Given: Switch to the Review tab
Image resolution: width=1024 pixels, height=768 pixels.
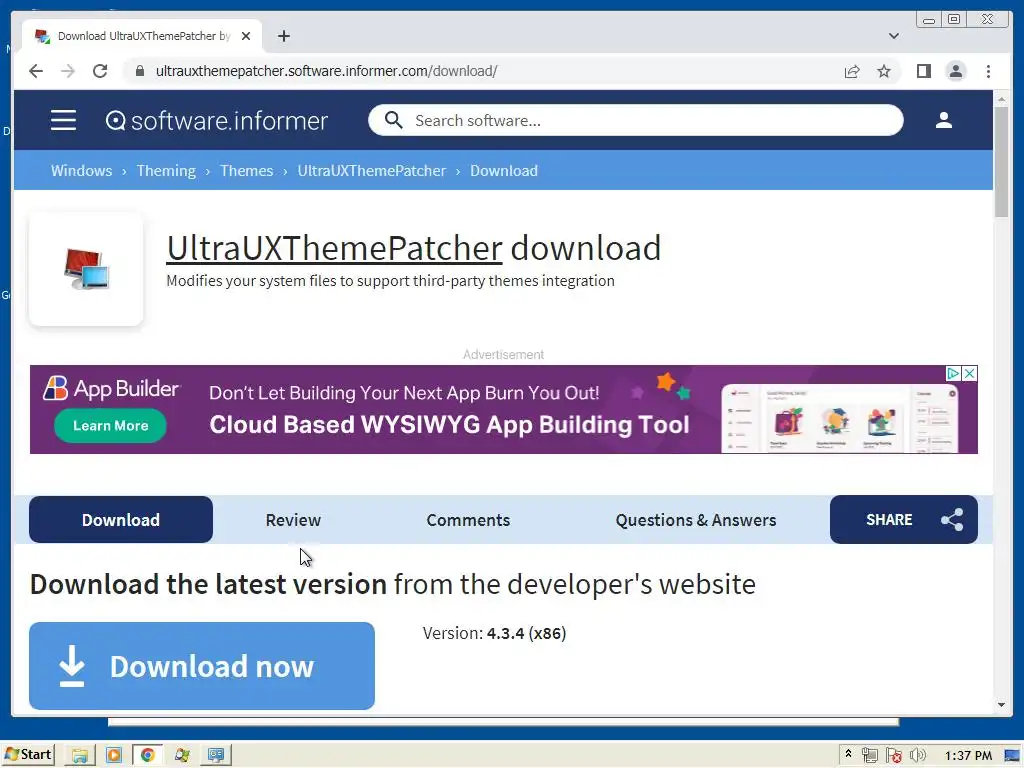Looking at the screenshot, I should (x=293, y=520).
